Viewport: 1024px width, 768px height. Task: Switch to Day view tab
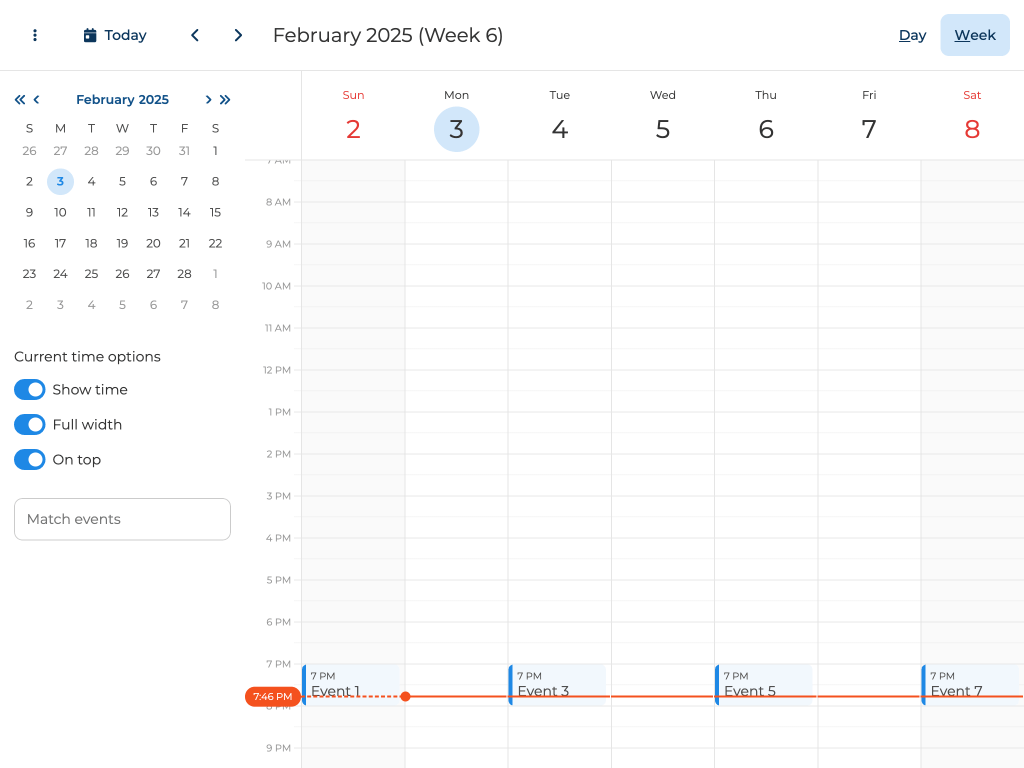[x=912, y=35]
